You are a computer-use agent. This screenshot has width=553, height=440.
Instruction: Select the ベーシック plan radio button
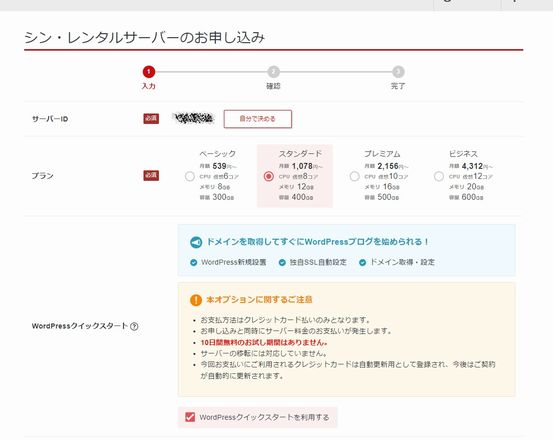tap(190, 176)
